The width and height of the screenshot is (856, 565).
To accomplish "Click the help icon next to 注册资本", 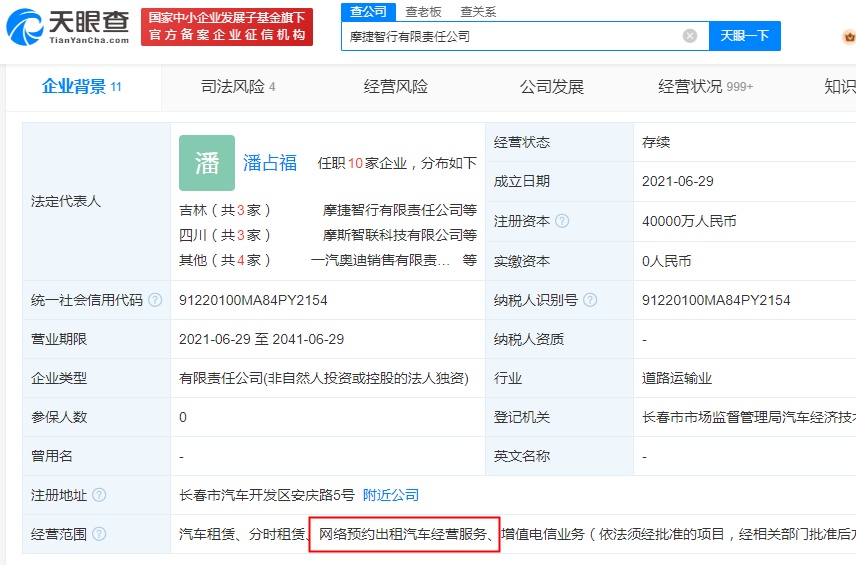I will [x=562, y=221].
